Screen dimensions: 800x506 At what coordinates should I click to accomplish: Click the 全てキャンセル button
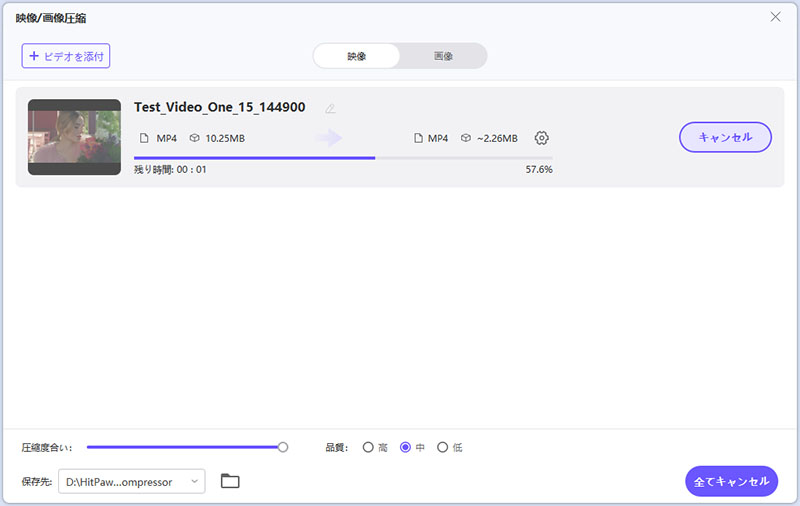tap(731, 481)
